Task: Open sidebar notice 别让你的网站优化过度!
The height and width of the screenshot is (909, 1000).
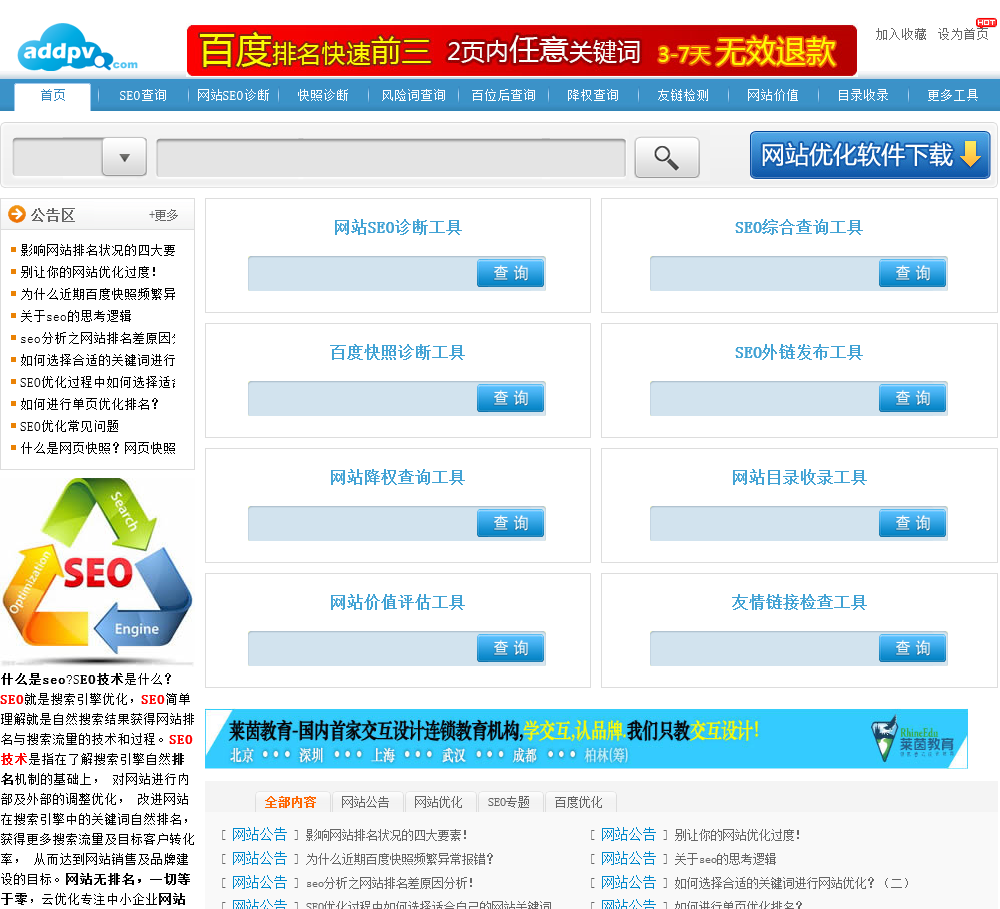Action: tap(88, 272)
